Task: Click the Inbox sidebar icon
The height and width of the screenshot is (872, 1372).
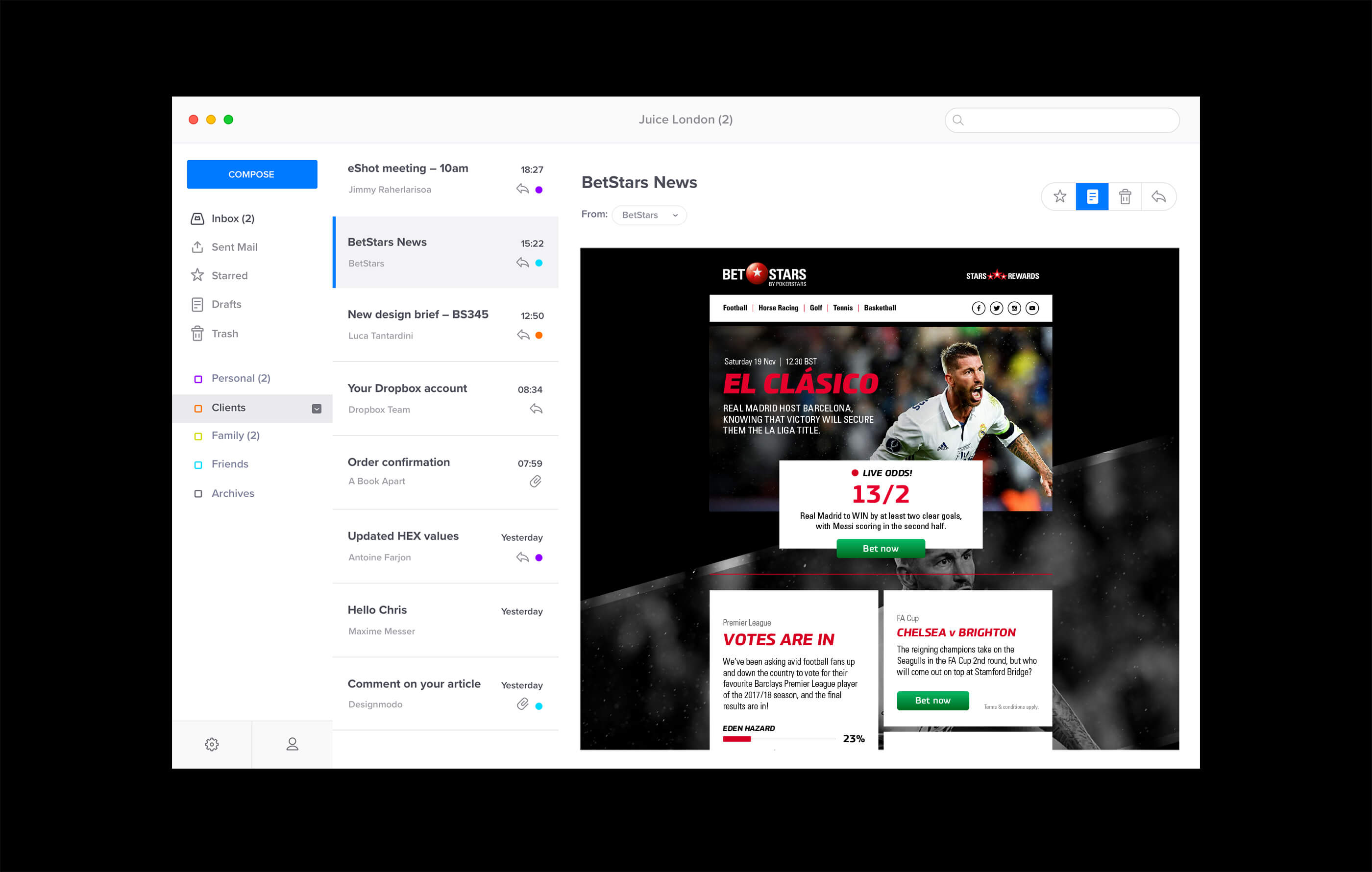Action: pyautogui.click(x=197, y=218)
